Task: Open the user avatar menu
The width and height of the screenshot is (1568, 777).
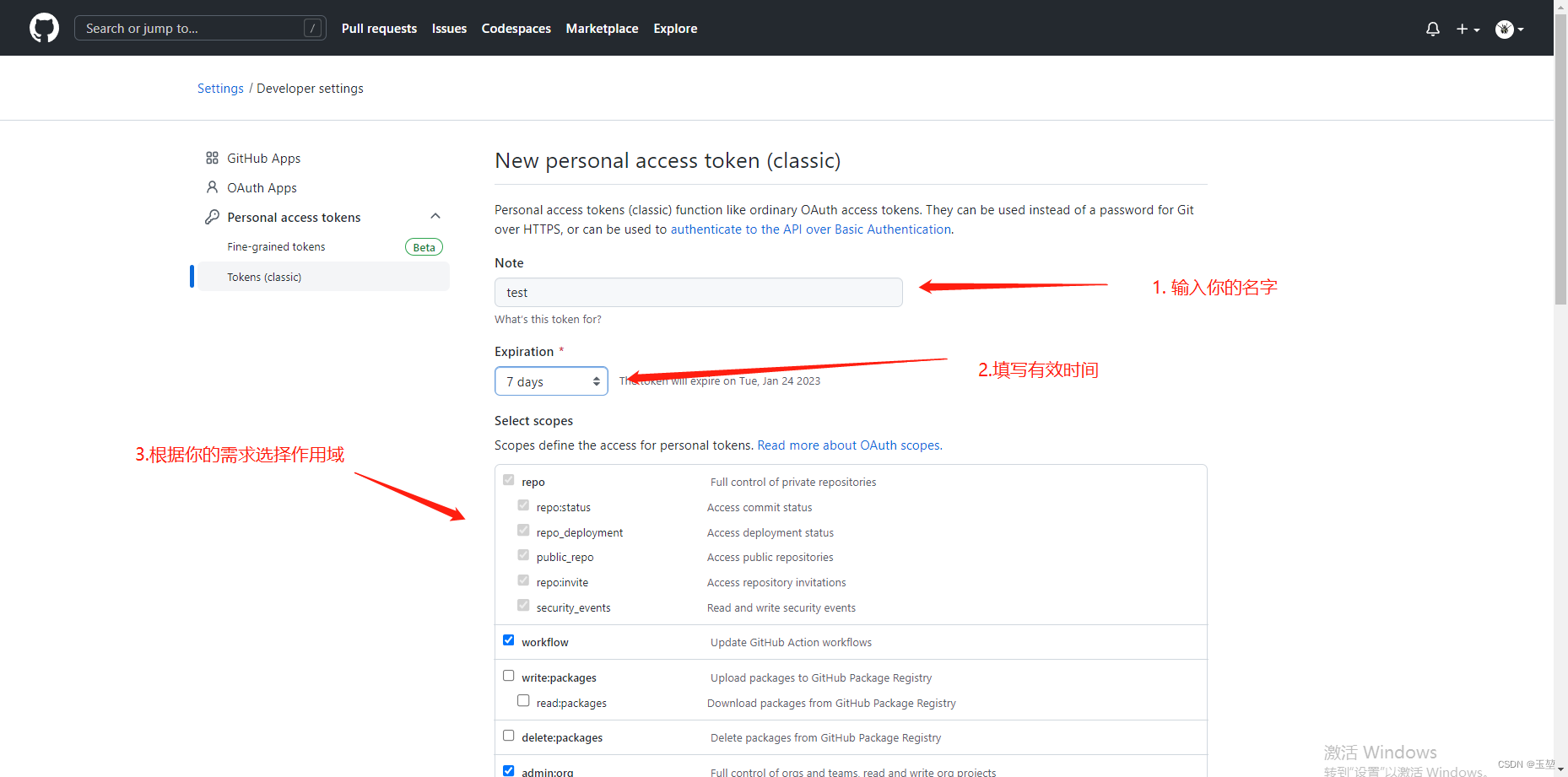Action: tap(1509, 29)
